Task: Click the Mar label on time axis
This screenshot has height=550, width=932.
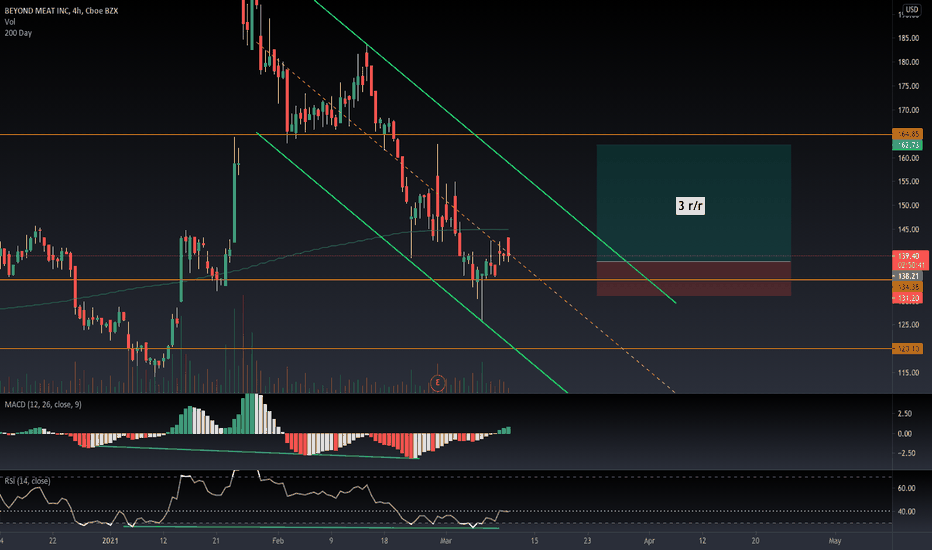Action: [x=446, y=541]
